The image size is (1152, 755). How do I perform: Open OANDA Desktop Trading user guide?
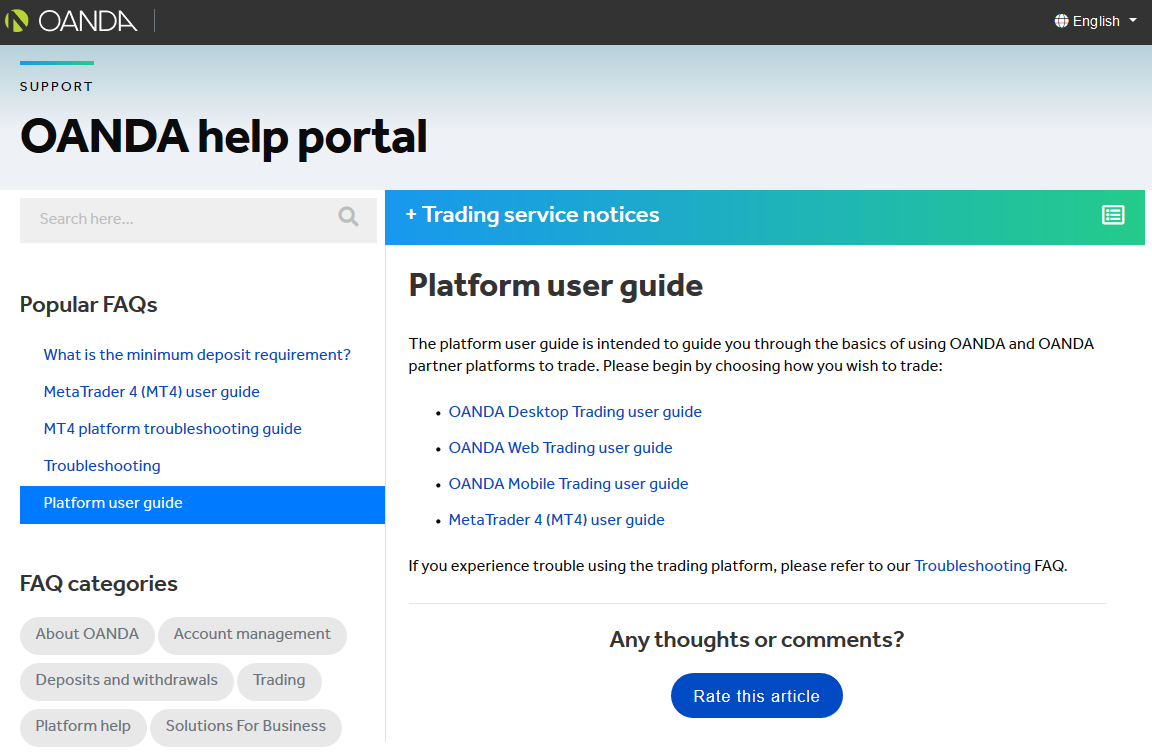click(x=575, y=412)
